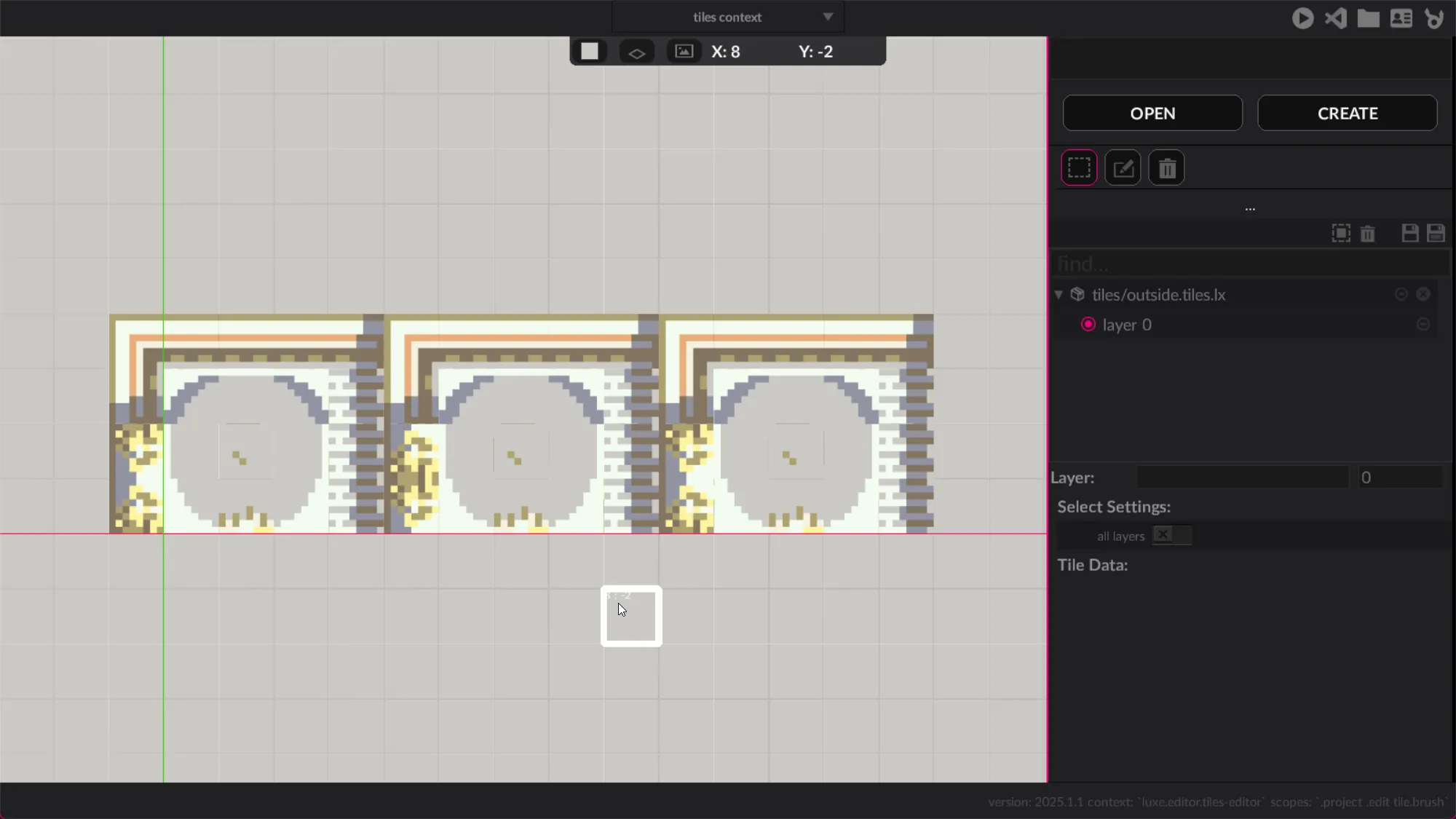
Task: Click the small trash icon above the find field
Action: pos(1368,234)
